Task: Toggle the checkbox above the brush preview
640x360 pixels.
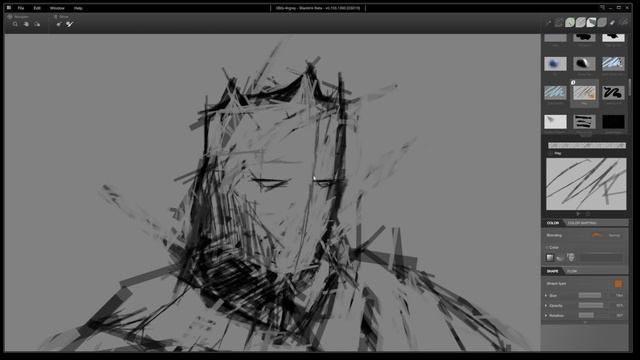Action: click(x=550, y=153)
